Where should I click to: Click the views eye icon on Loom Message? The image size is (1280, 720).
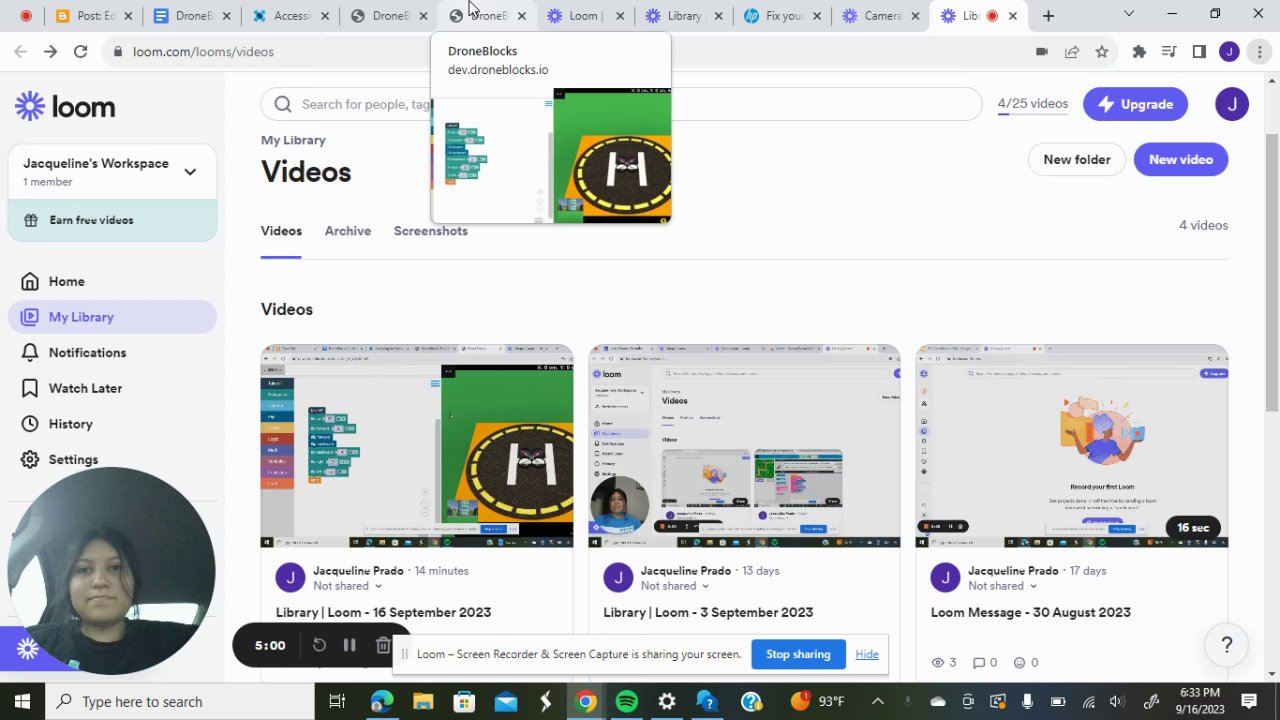938,662
